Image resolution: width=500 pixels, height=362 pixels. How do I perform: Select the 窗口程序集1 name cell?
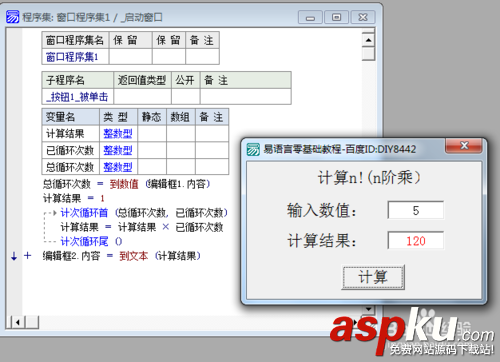click(x=75, y=57)
